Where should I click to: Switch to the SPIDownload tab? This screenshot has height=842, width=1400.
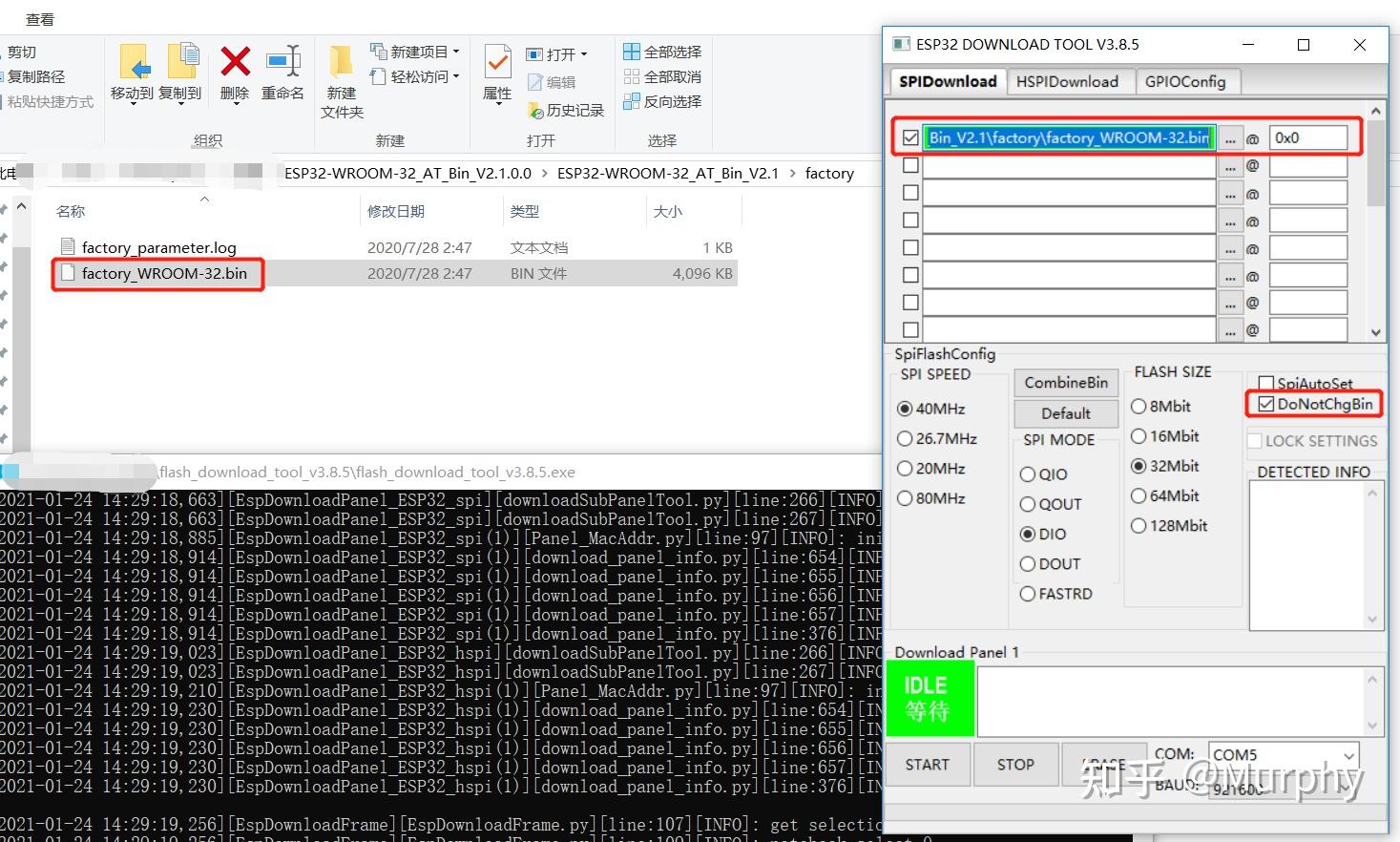pos(948,81)
